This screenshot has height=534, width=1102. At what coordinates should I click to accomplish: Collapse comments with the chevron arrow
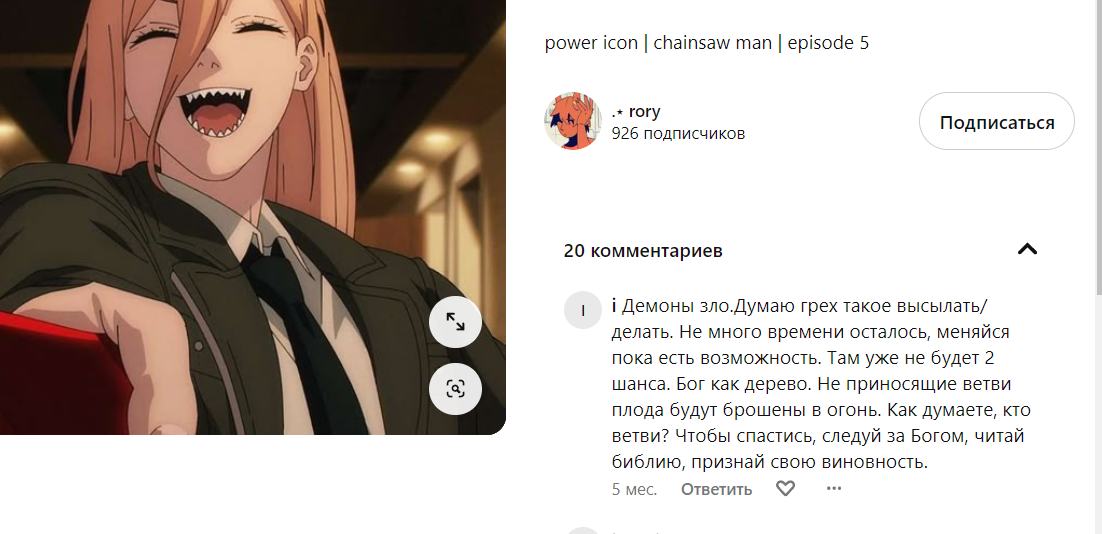coord(1028,249)
